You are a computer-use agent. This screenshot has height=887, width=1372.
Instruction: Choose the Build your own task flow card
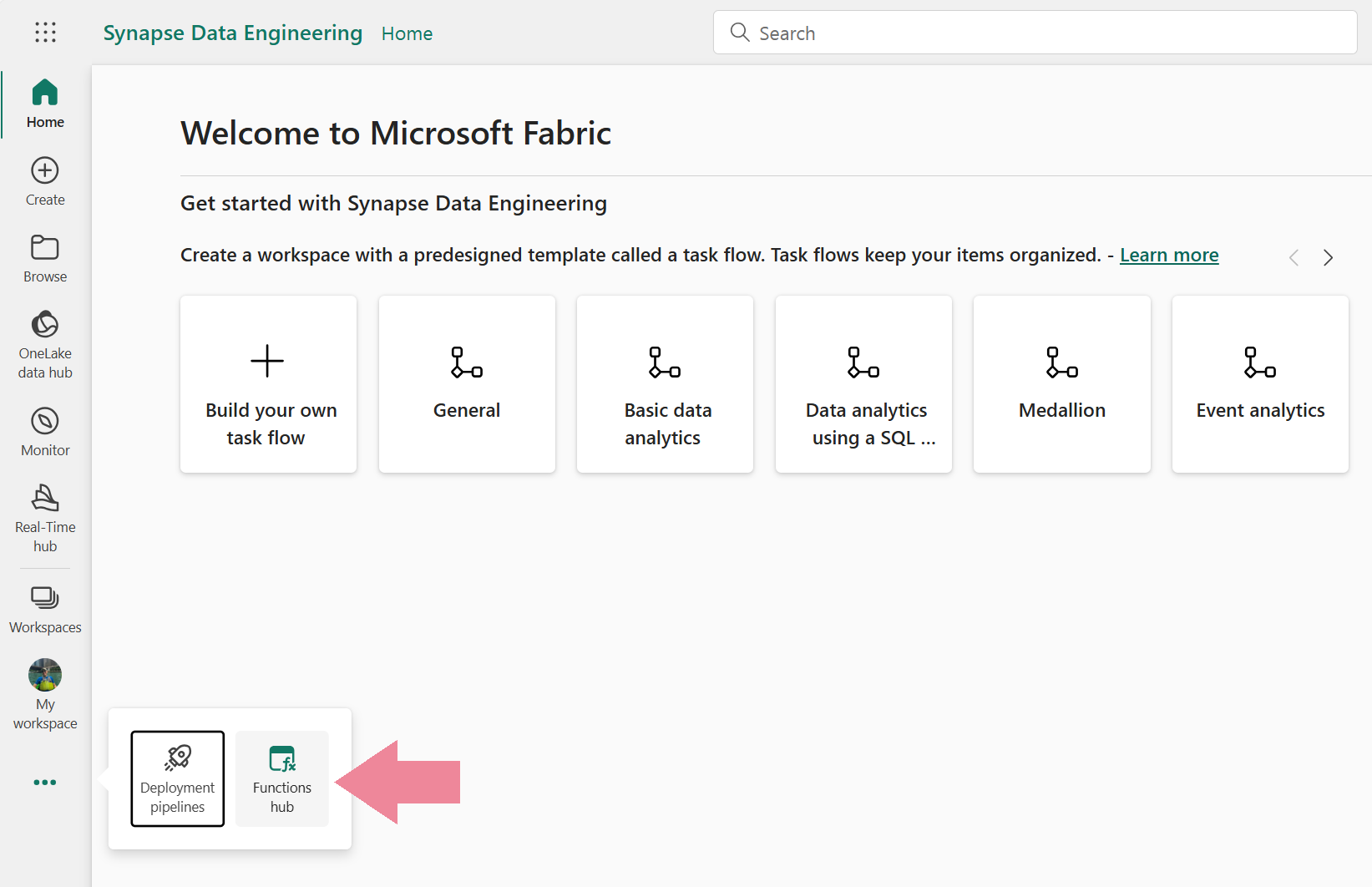coord(268,384)
